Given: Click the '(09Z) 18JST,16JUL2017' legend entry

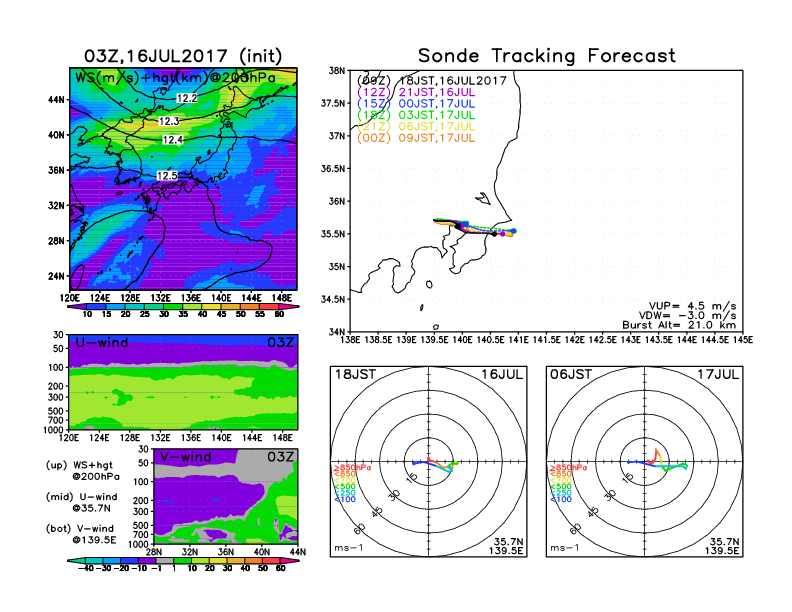Looking at the screenshot, I should pos(431,81).
